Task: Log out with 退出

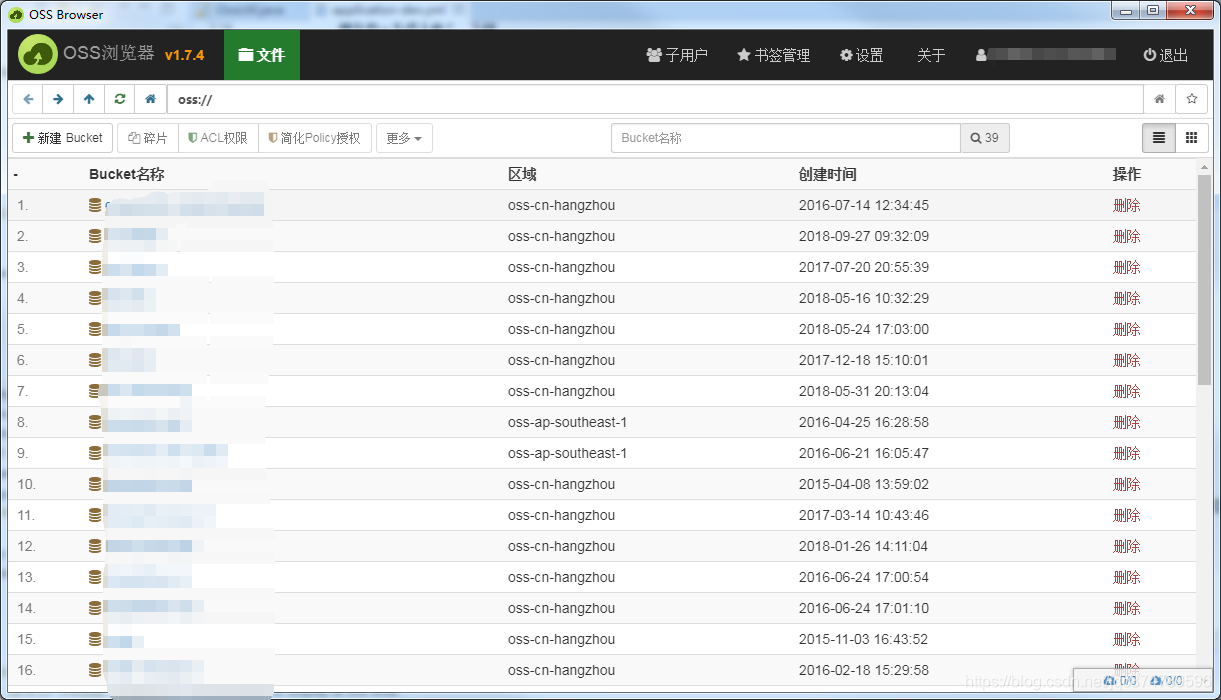Action: coord(1166,55)
